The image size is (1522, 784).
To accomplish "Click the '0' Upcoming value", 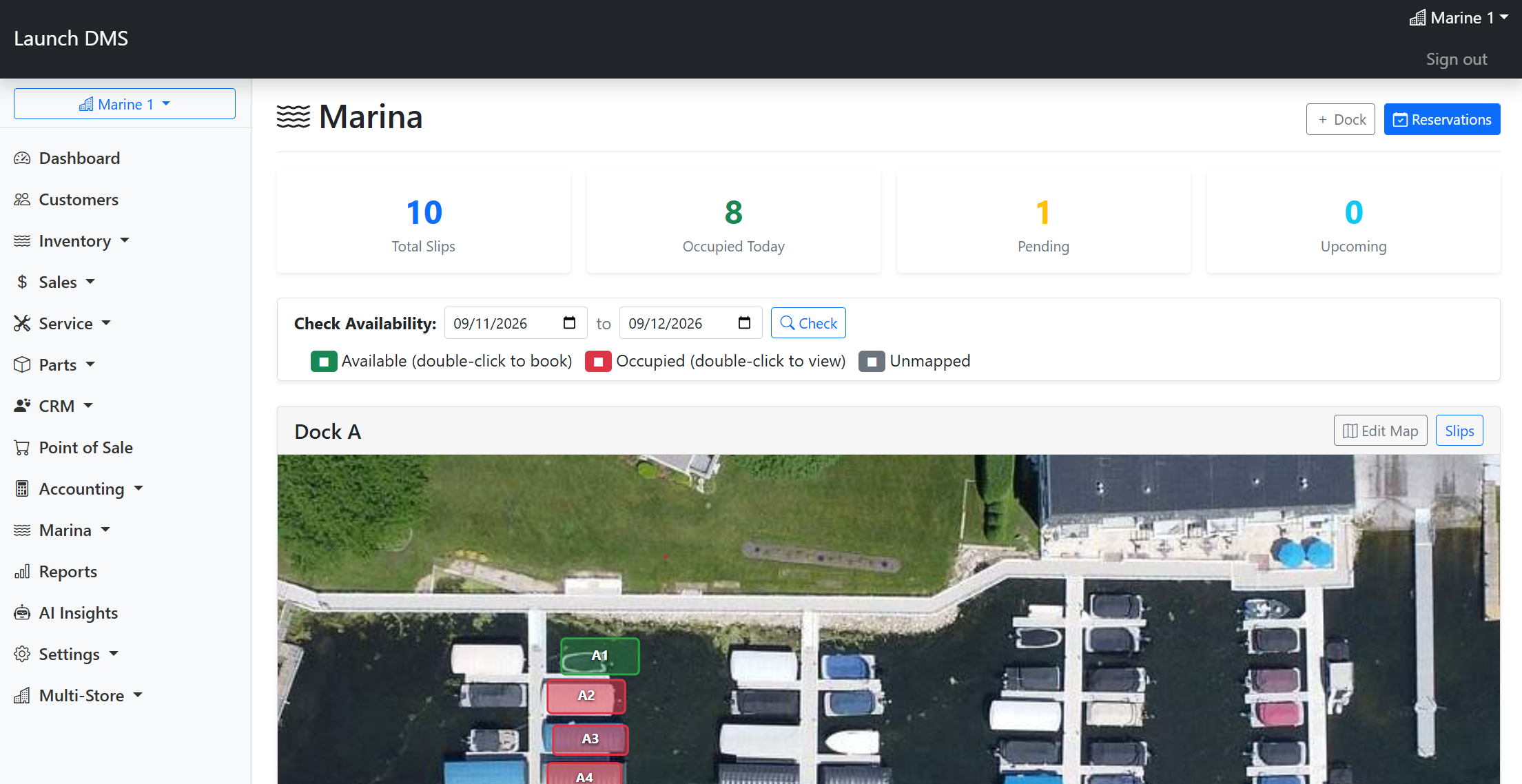I will point(1354,212).
